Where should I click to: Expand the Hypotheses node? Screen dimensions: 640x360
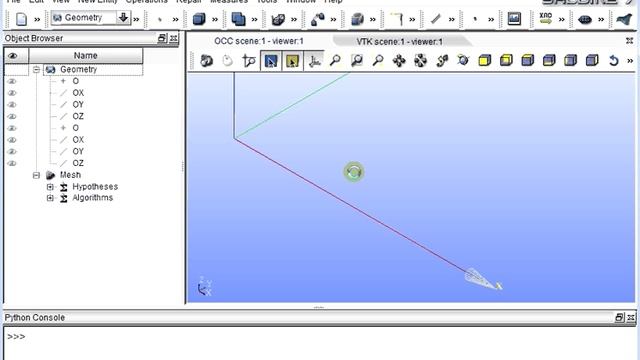(x=50, y=187)
